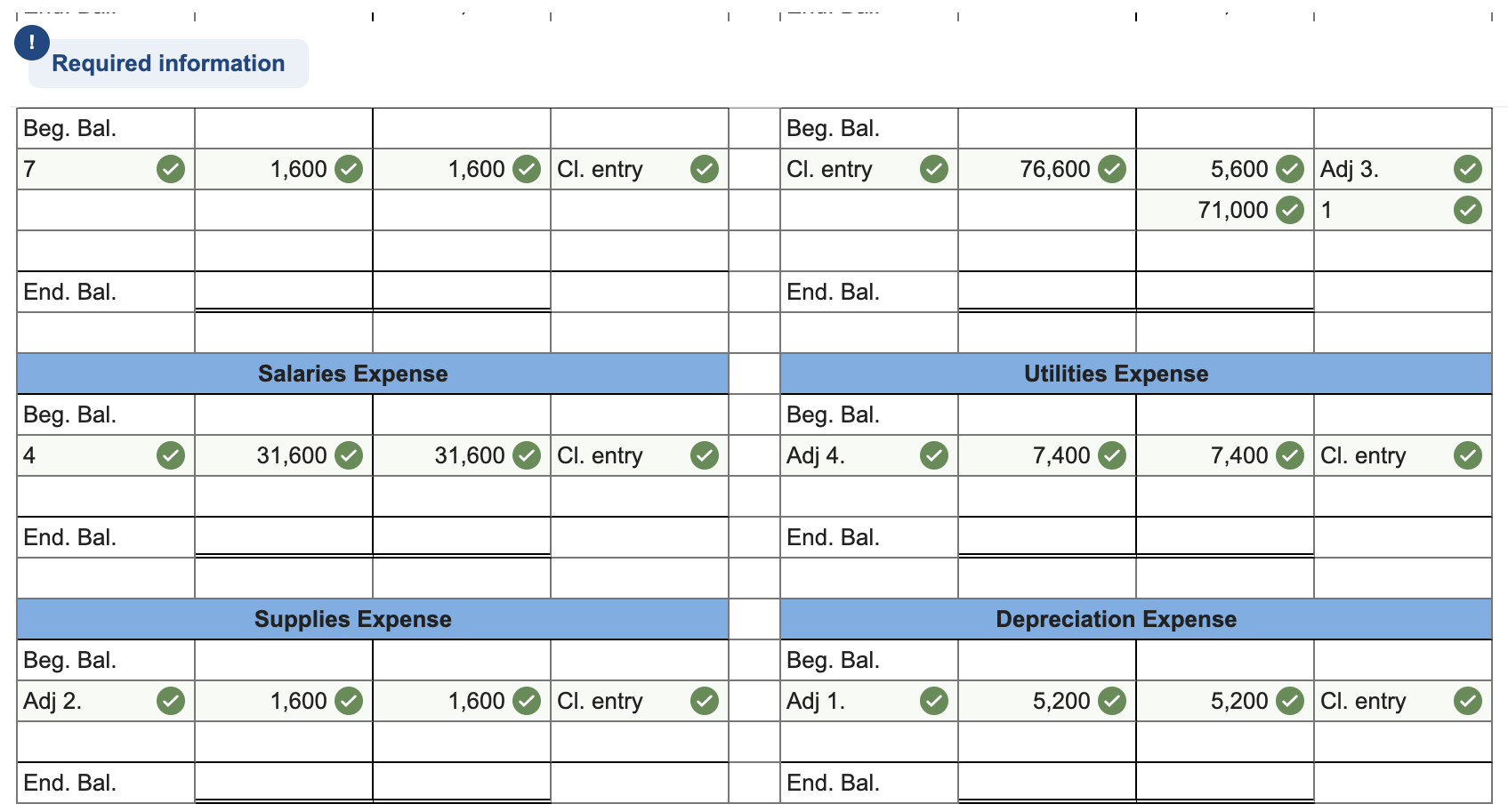Click the empty End. Bal. cell in Depreciation Expense
Screen dimensions: 1508x812
coord(1046,782)
